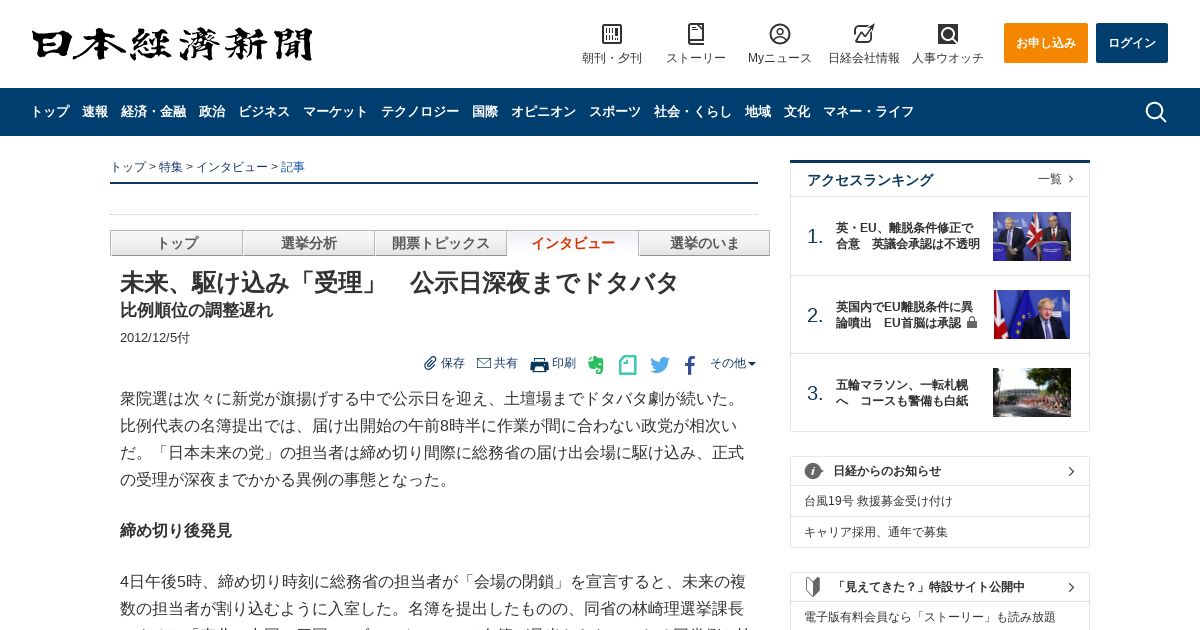Open the ストーリー book icon
1200x630 pixels.
pos(696,34)
